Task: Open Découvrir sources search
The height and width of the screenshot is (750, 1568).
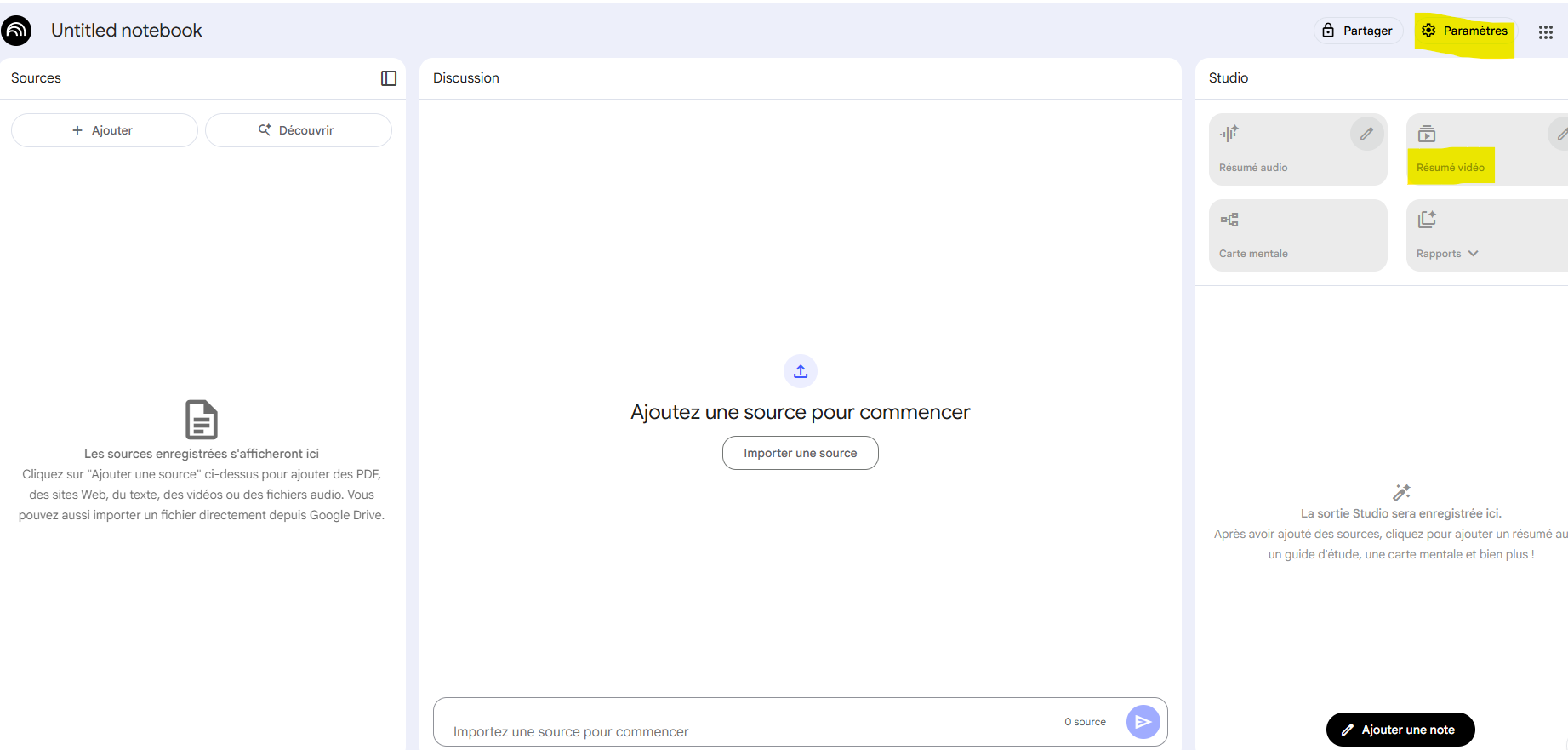Action: [298, 130]
